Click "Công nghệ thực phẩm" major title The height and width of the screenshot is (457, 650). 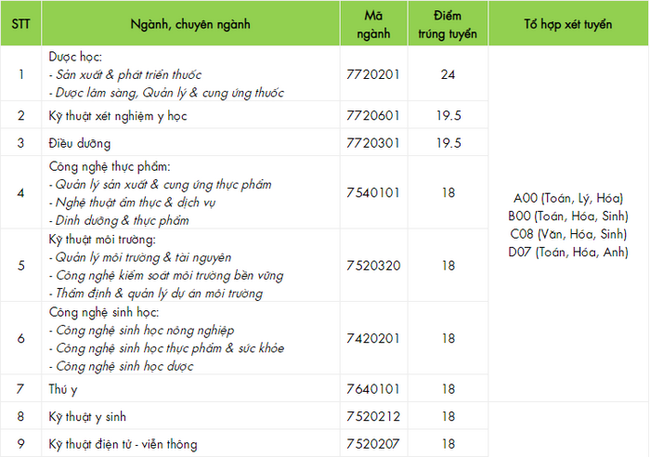[110, 167]
